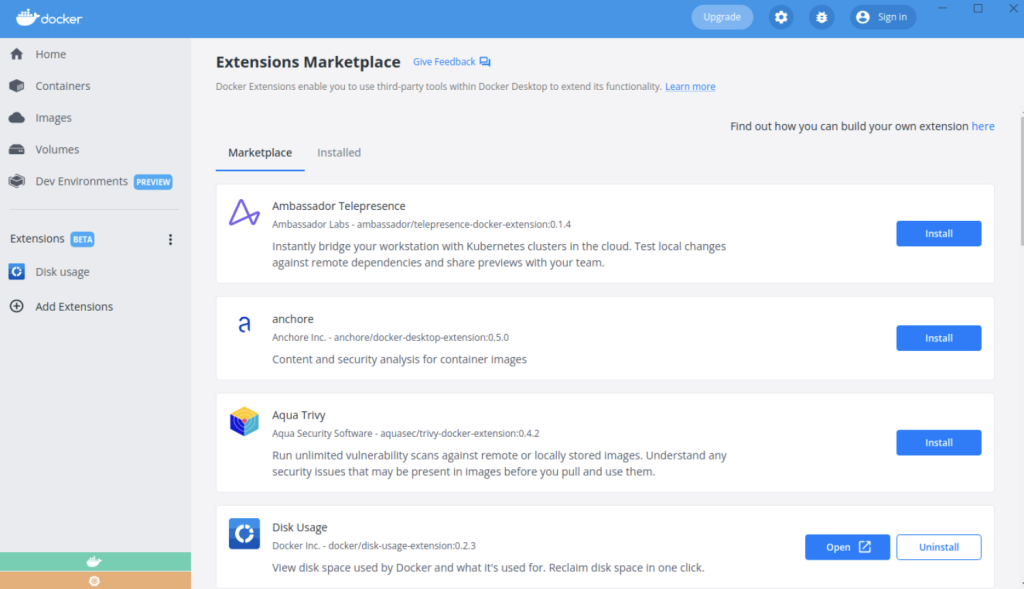The height and width of the screenshot is (589, 1024).
Task: Click the Disk Usage extension logo
Action: tap(244, 534)
